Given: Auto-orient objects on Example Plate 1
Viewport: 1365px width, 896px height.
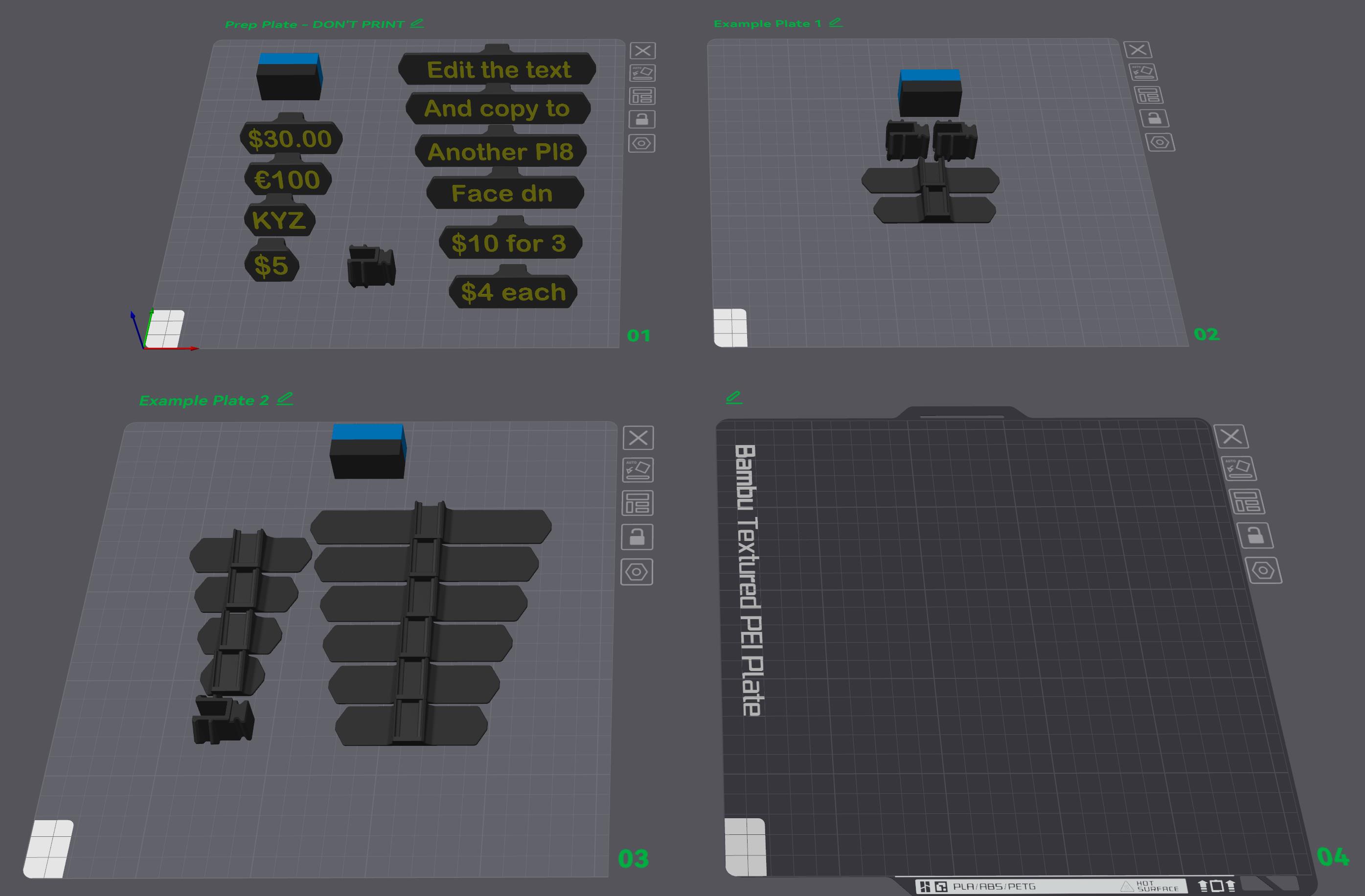Looking at the screenshot, I should click(1143, 73).
